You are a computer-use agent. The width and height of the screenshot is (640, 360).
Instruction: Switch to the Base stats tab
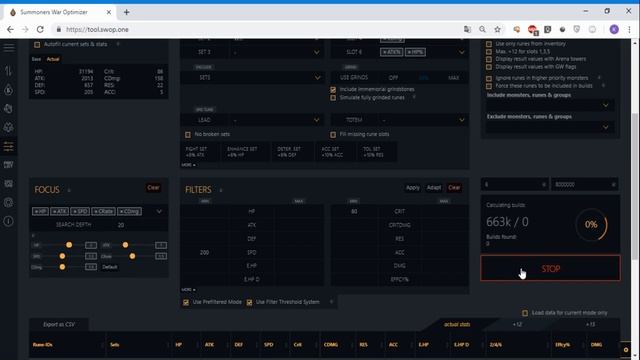(x=36, y=59)
